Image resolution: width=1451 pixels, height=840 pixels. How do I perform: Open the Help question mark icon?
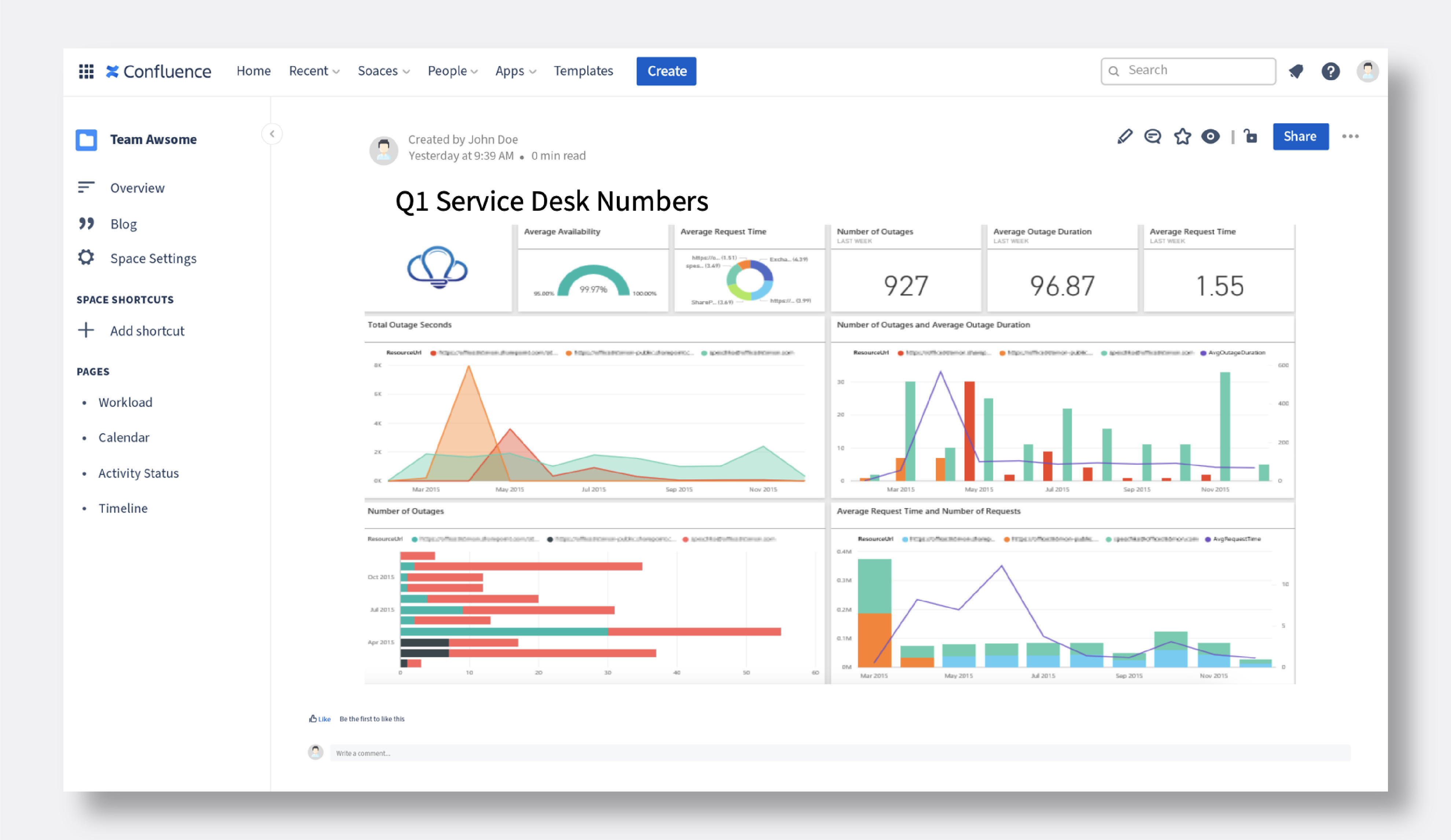pos(1331,71)
